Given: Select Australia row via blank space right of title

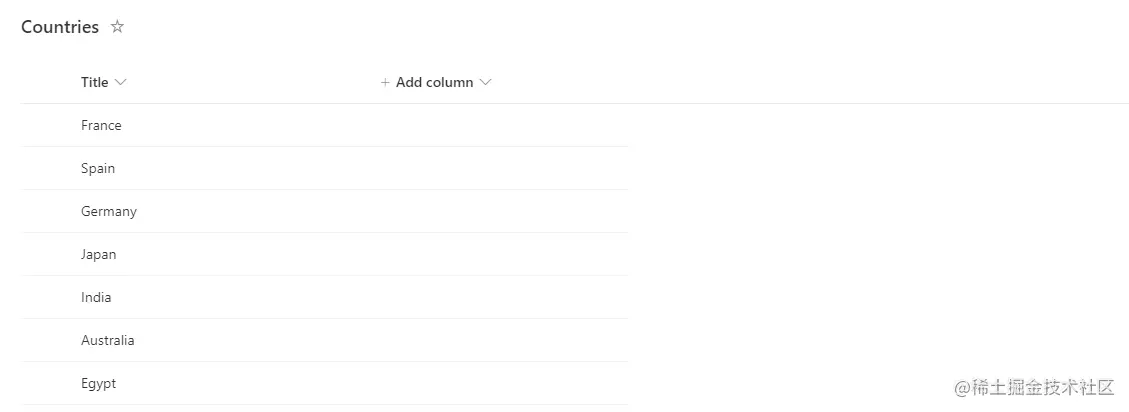Looking at the screenshot, I should 400,340.
